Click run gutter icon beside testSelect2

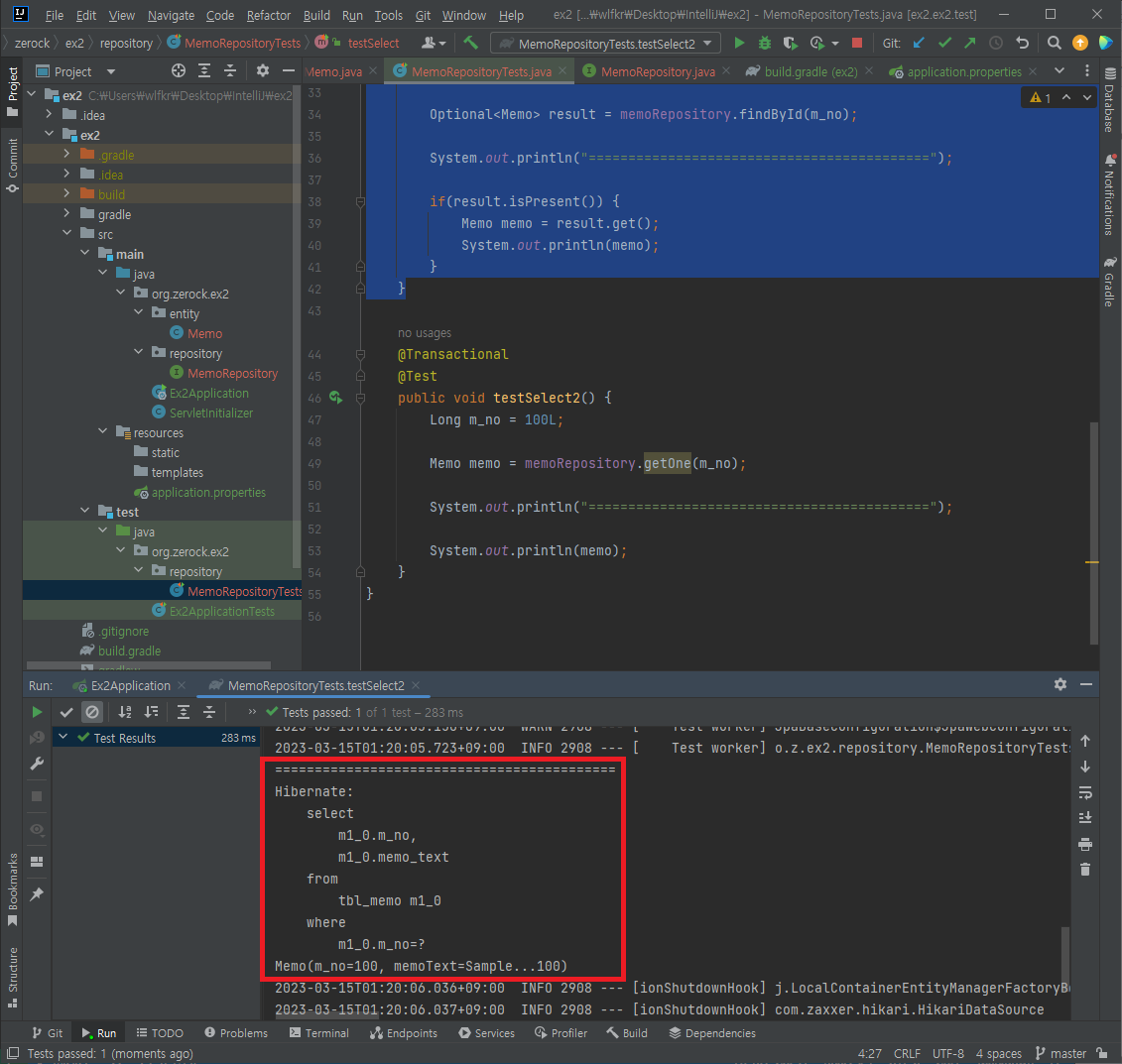335,398
